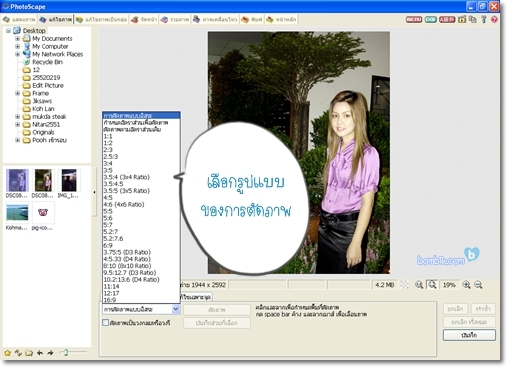The width and height of the screenshot is (508, 368).
Task: Open the Print tab (พิมพ์)
Action: (x=252, y=19)
